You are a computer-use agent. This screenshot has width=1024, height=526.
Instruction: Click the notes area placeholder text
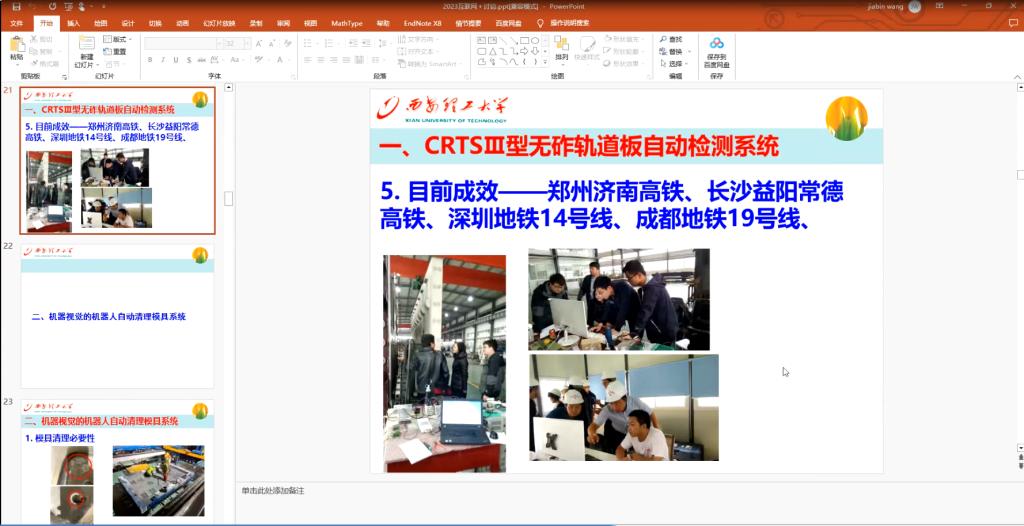click(273, 491)
